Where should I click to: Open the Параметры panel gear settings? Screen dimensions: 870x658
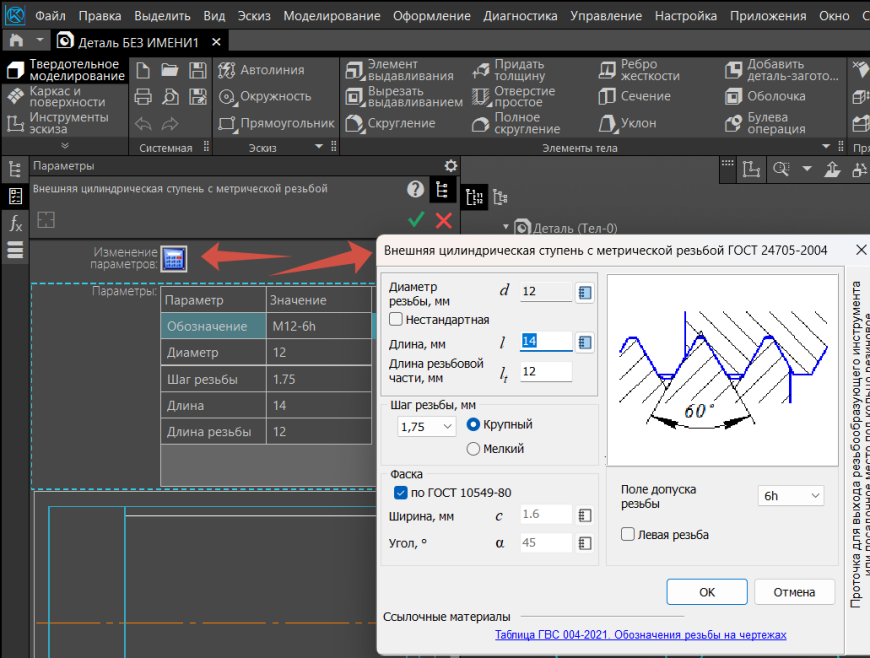click(x=450, y=166)
